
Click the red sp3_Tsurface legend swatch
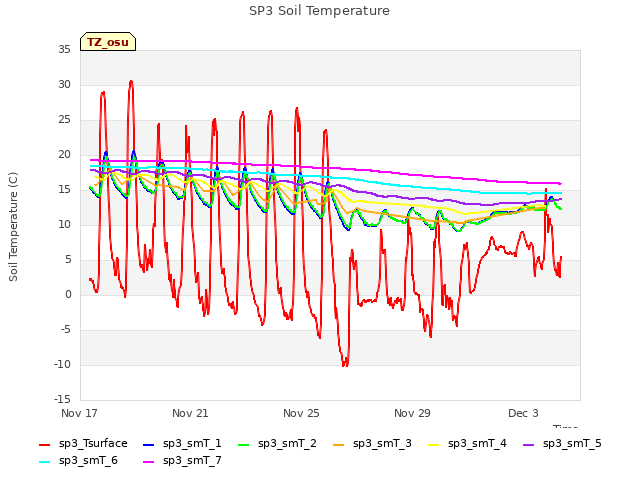[44, 444]
